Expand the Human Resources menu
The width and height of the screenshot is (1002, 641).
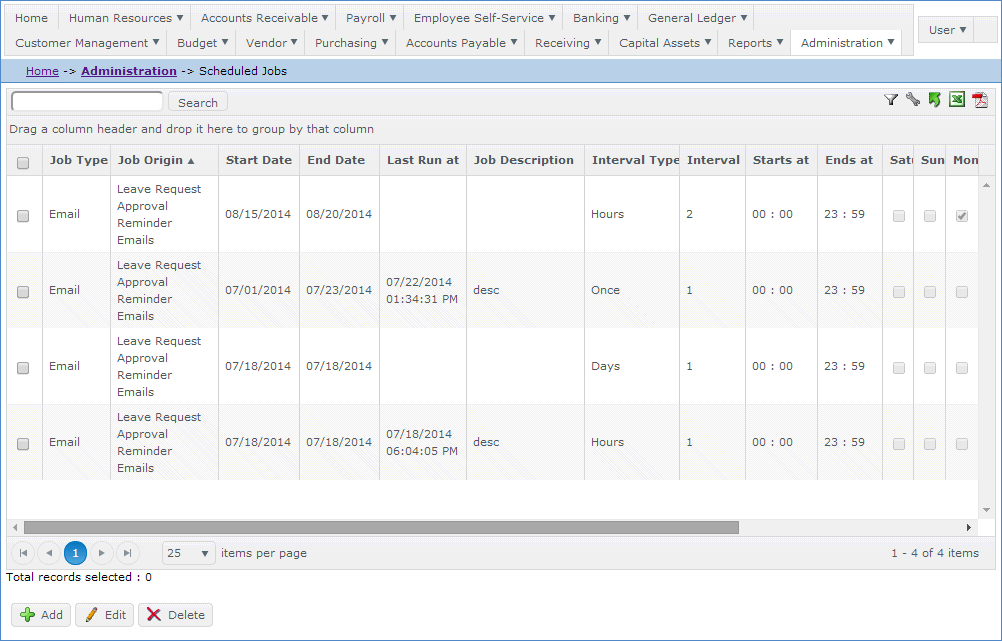pyautogui.click(x=125, y=18)
